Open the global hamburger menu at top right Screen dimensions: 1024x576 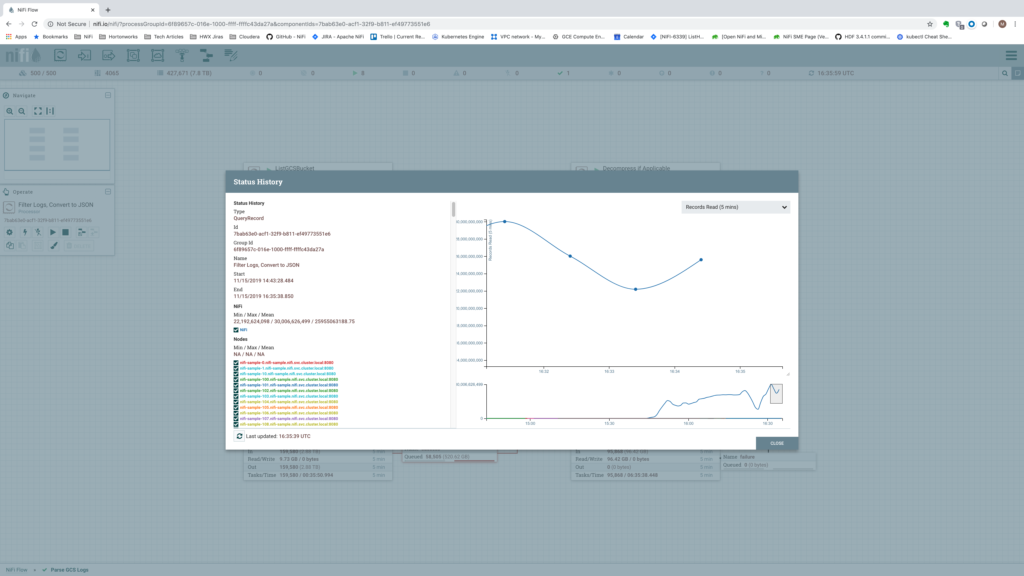(1013, 57)
